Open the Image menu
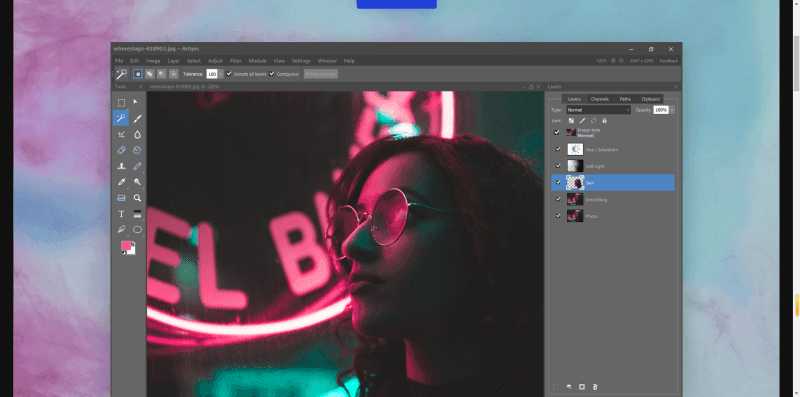Screen dimensions: 800x397 pyautogui.click(x=153, y=61)
